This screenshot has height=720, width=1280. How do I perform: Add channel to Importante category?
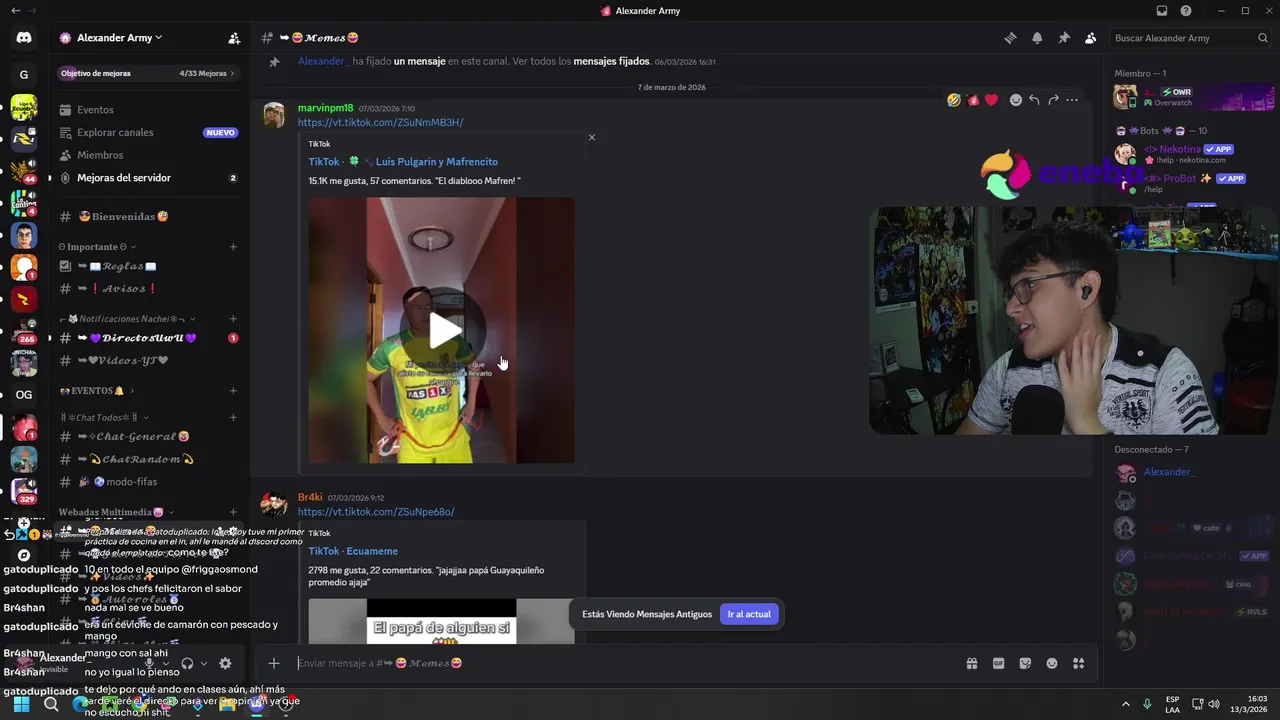pyautogui.click(x=233, y=247)
